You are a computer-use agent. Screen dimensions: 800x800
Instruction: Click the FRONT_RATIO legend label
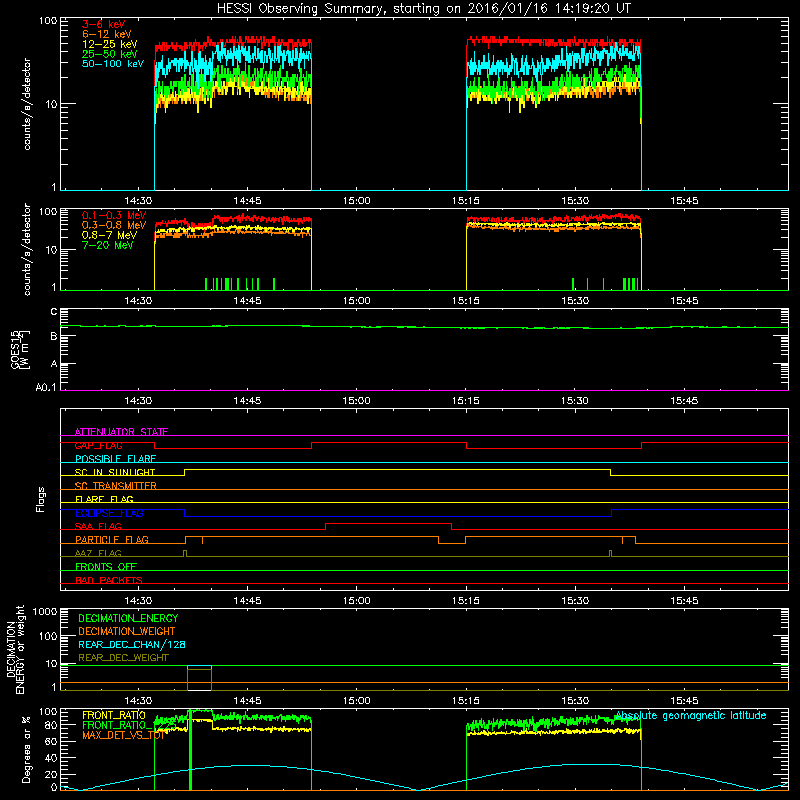114,715
